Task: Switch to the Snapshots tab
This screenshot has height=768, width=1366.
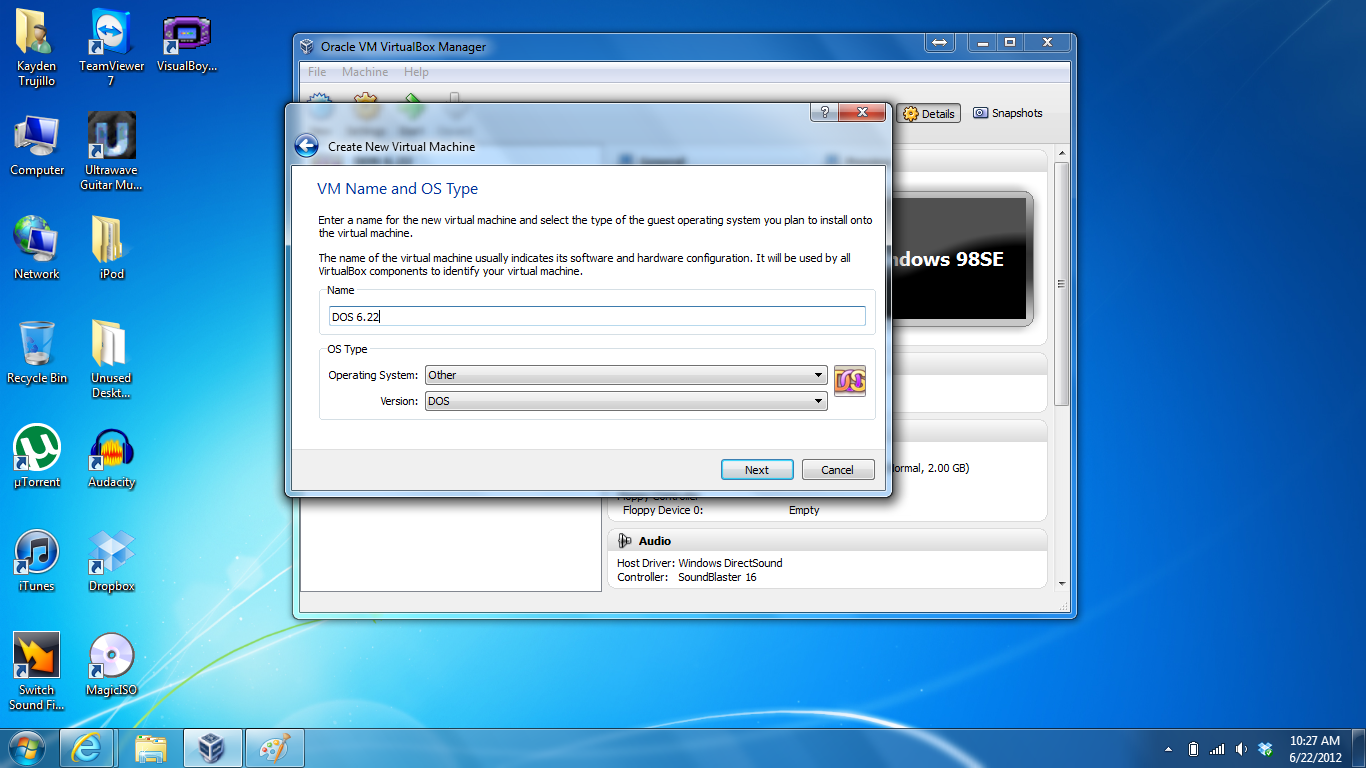Action: pyautogui.click(x=1009, y=113)
